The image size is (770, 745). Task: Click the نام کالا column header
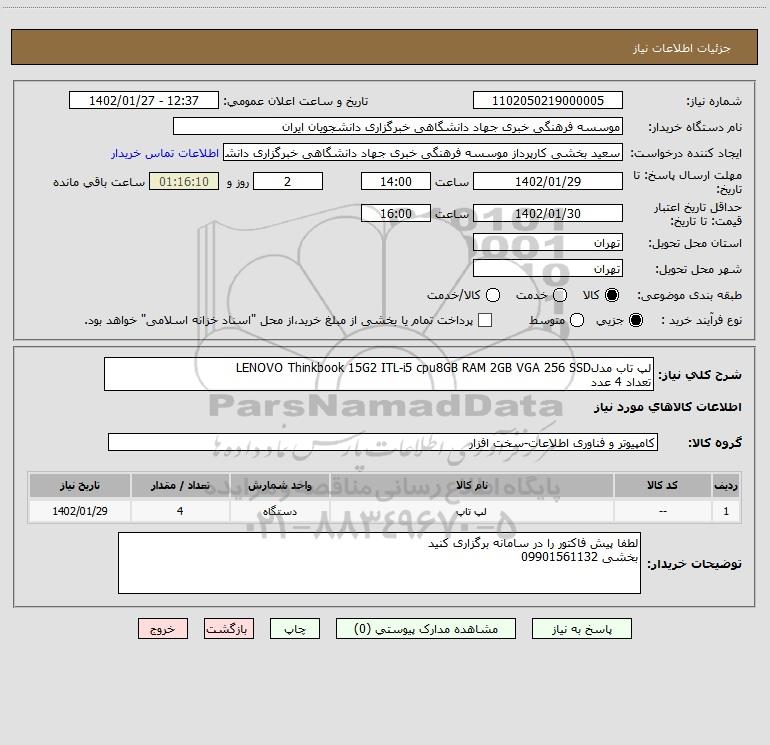[471, 486]
